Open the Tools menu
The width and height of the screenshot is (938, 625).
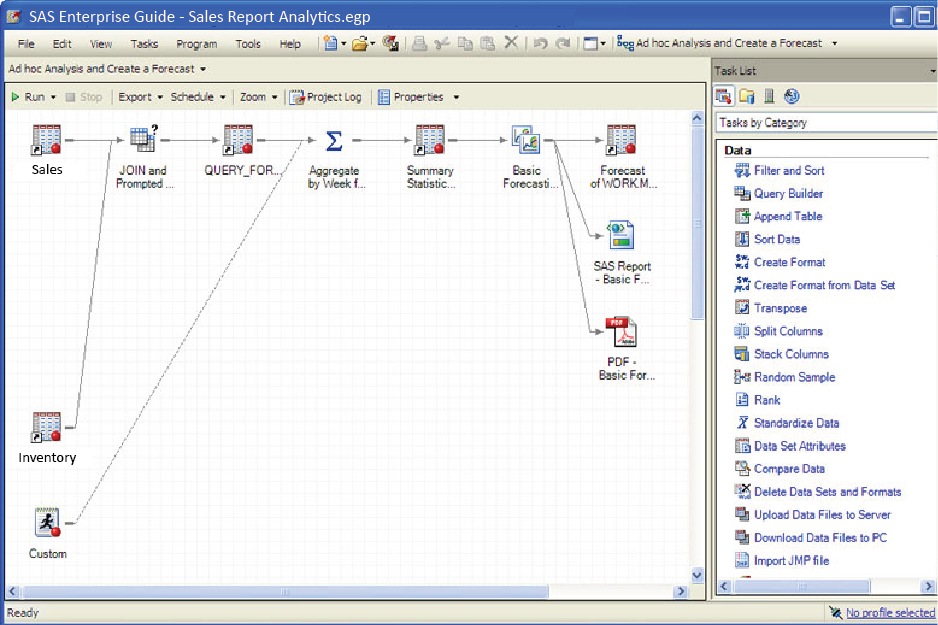(248, 44)
